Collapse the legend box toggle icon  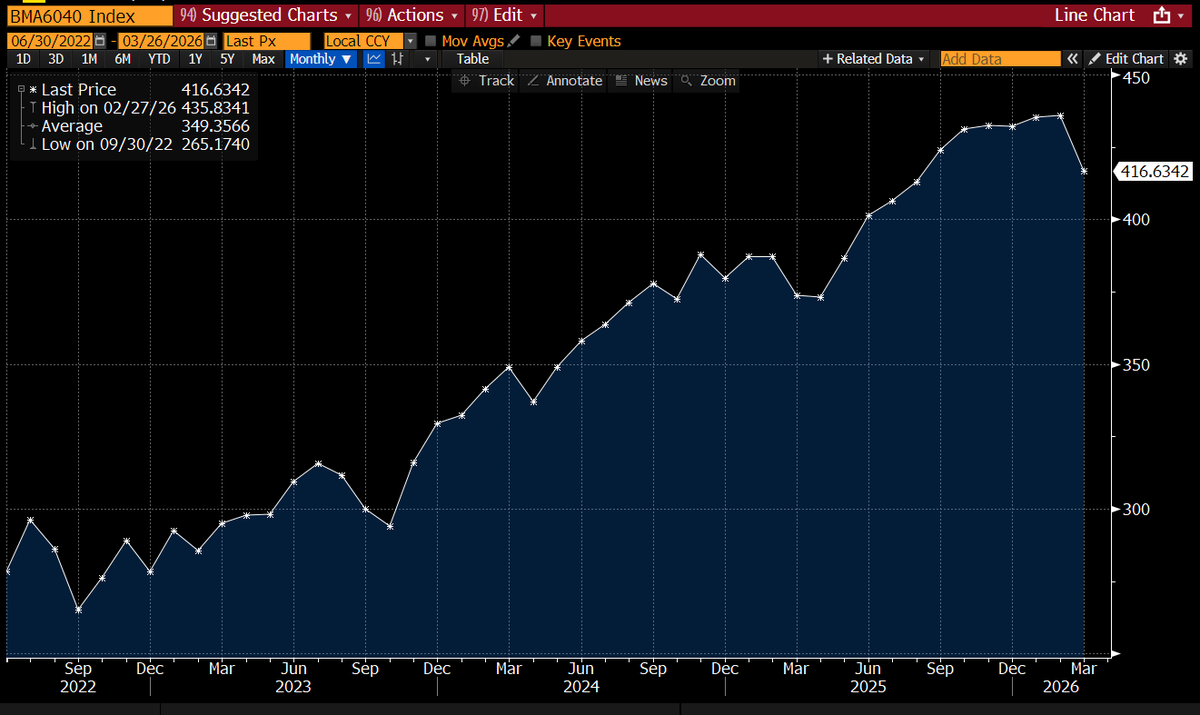coord(19,90)
